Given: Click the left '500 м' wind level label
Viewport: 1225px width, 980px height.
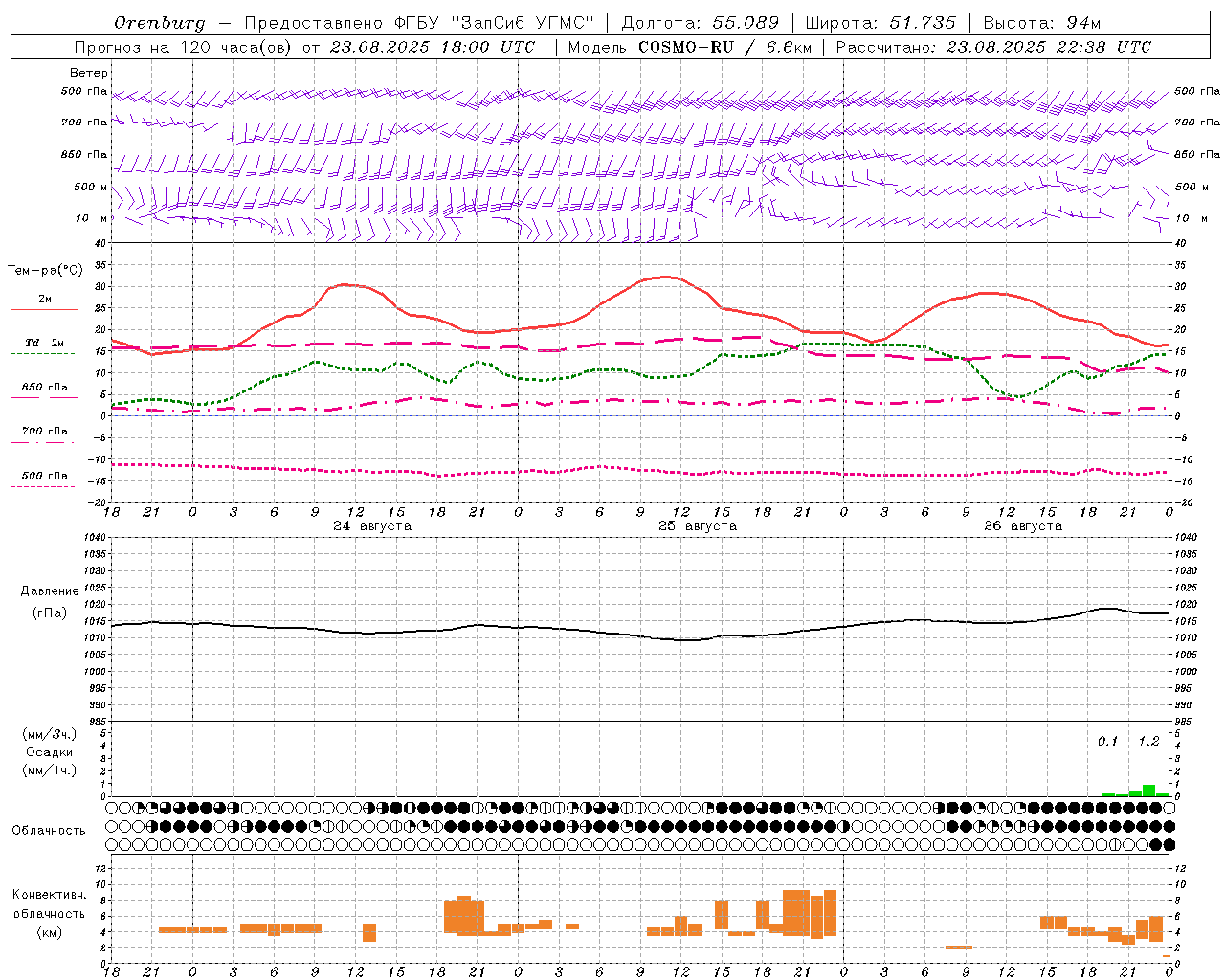Looking at the screenshot, I should (91, 187).
